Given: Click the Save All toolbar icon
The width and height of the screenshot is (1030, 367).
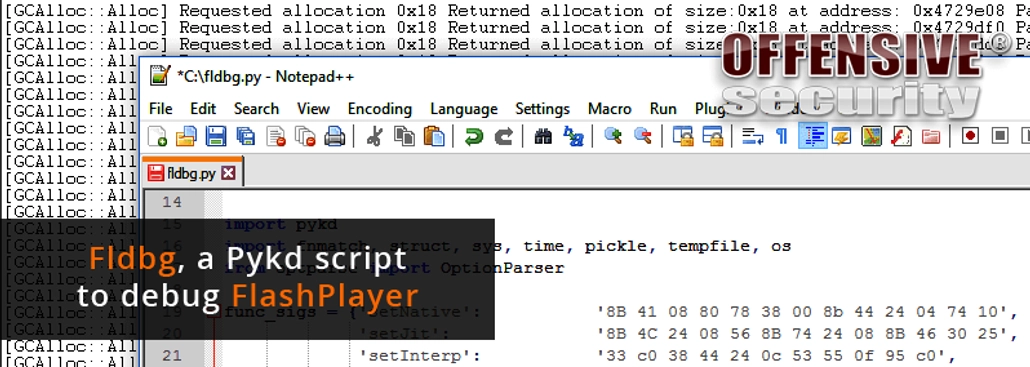Looking at the screenshot, I should coord(245,136).
